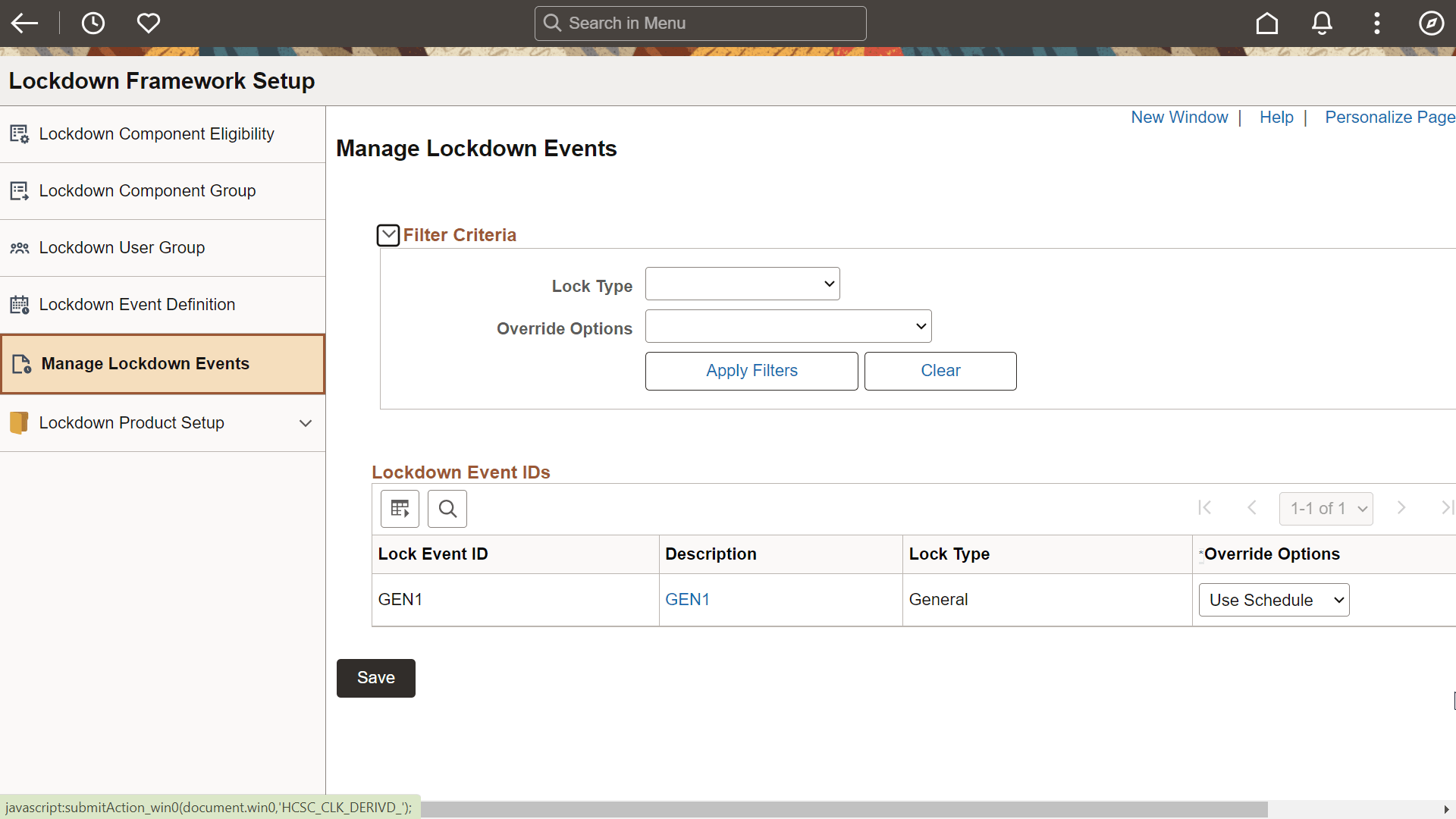Go to homepage using the Home icon

point(1267,23)
